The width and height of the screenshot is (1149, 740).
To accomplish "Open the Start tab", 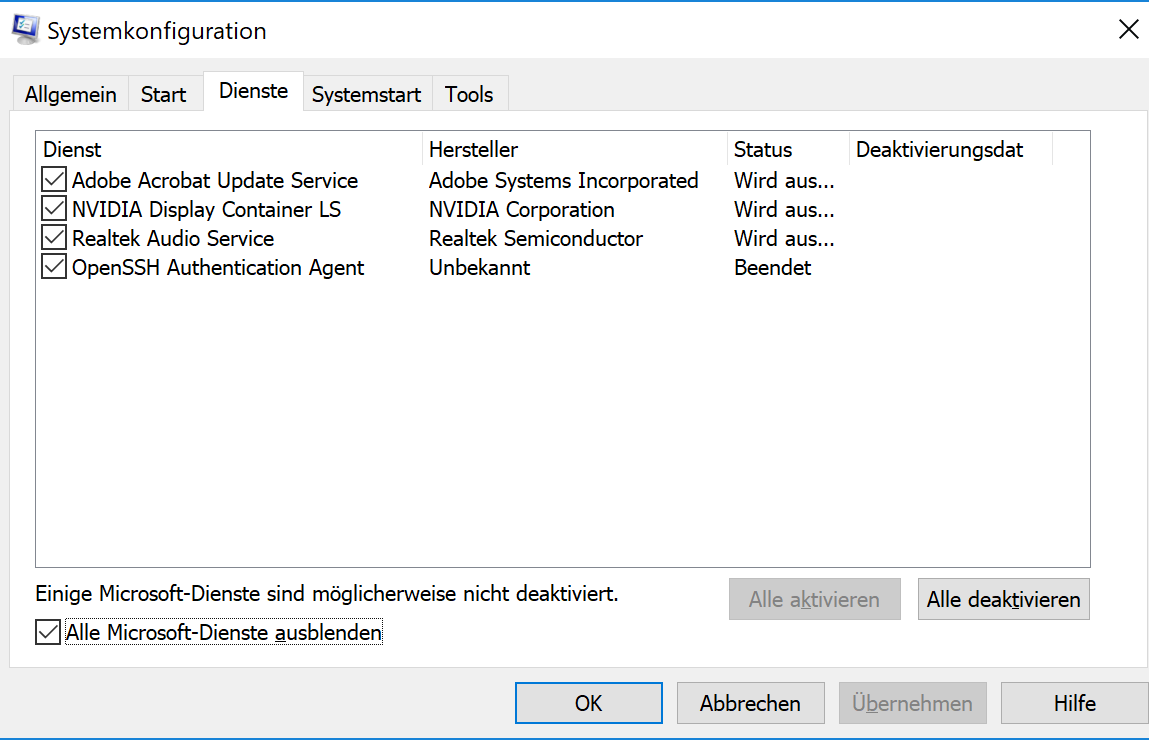I will coord(163,94).
